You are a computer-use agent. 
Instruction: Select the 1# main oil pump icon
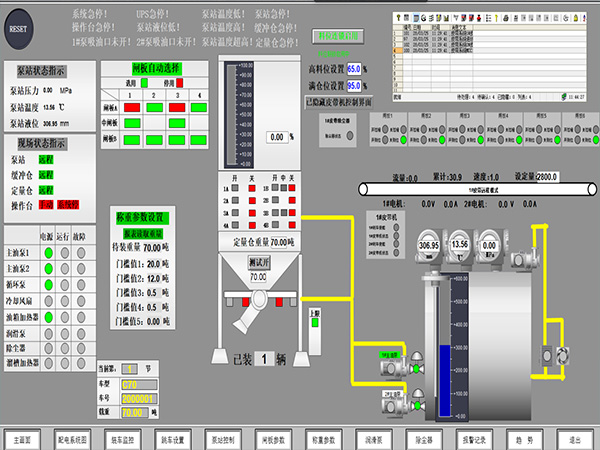[x=392, y=367]
